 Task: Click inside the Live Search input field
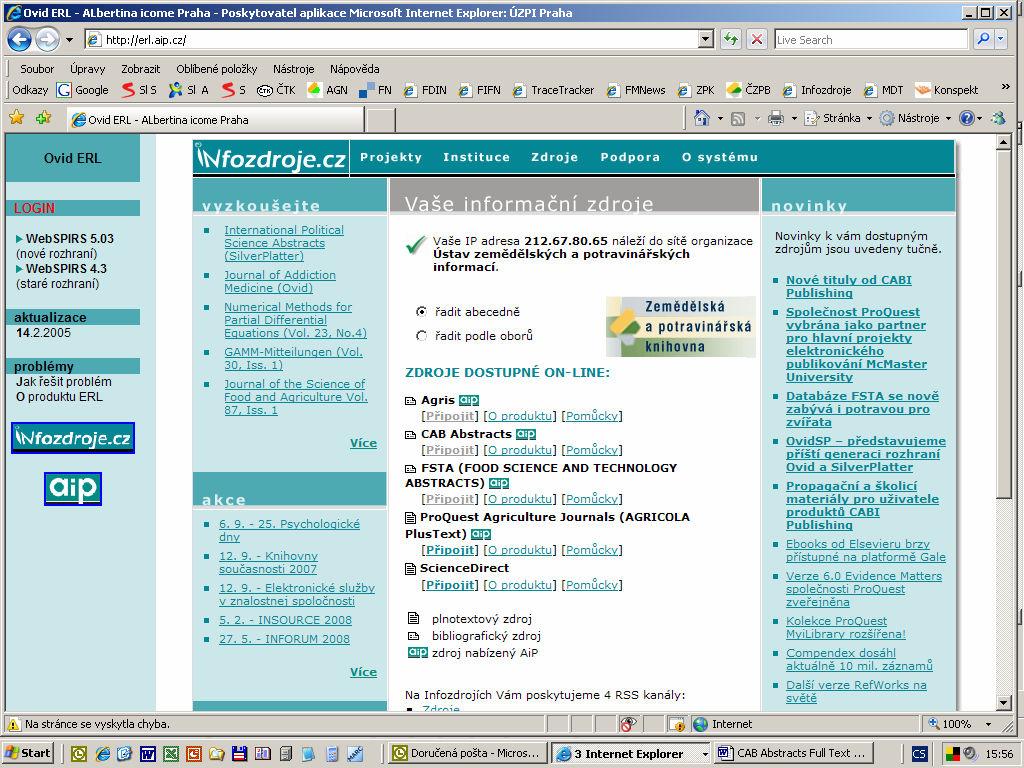871,40
